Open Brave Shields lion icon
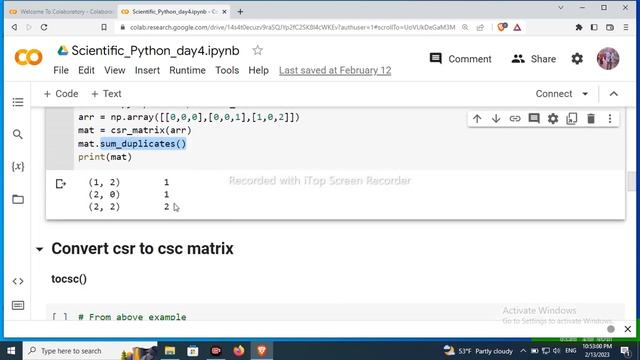Viewport: 640px width, 360px height. [502, 27]
